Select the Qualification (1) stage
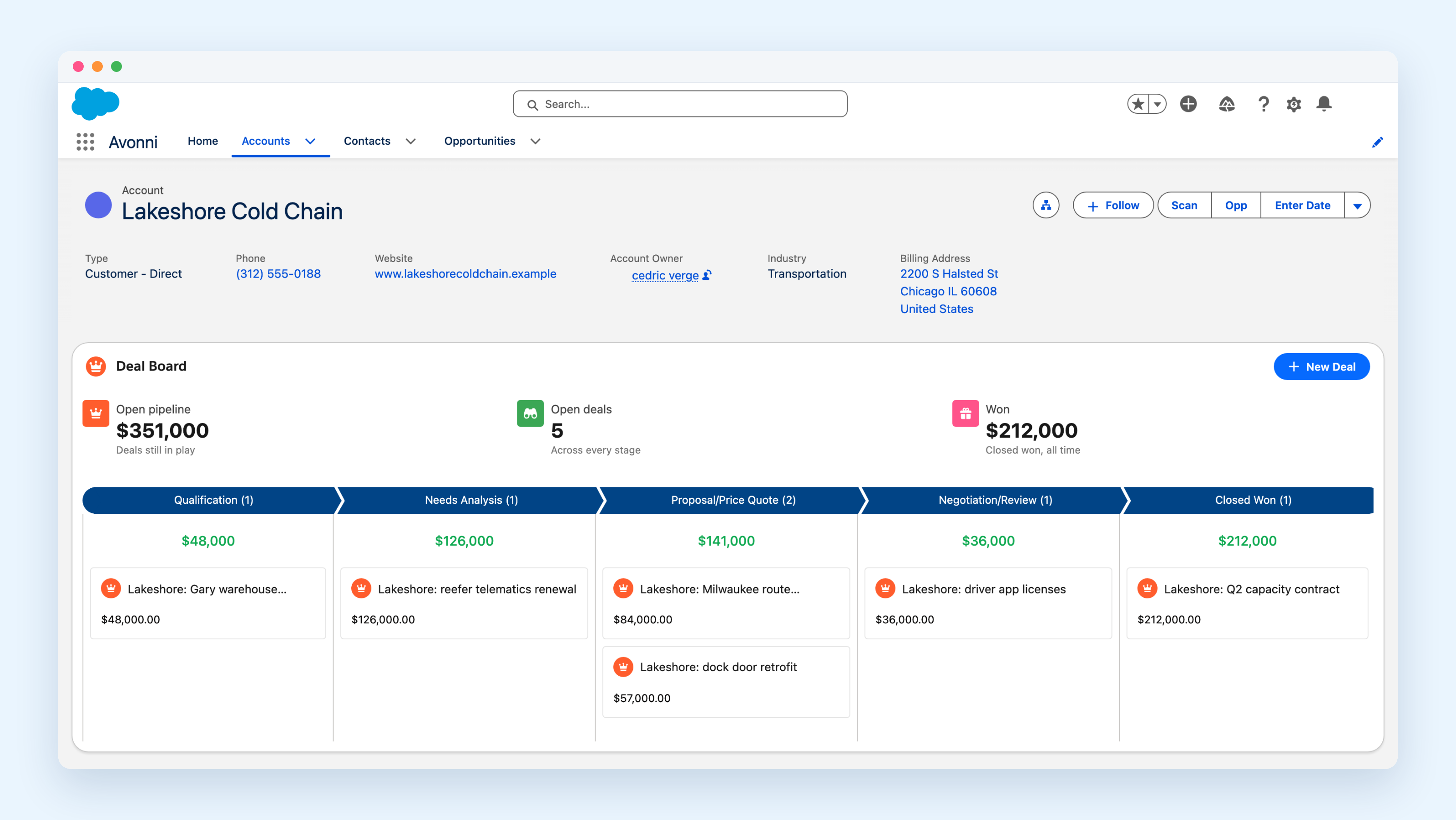 pyautogui.click(x=213, y=500)
